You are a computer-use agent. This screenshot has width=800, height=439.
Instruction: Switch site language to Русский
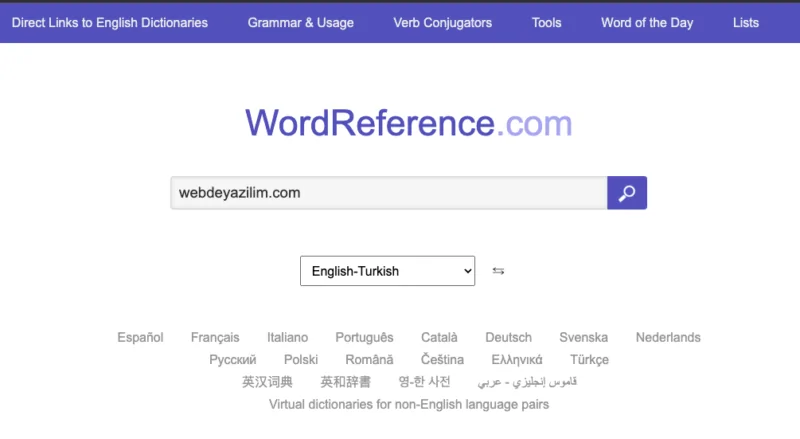coord(233,360)
